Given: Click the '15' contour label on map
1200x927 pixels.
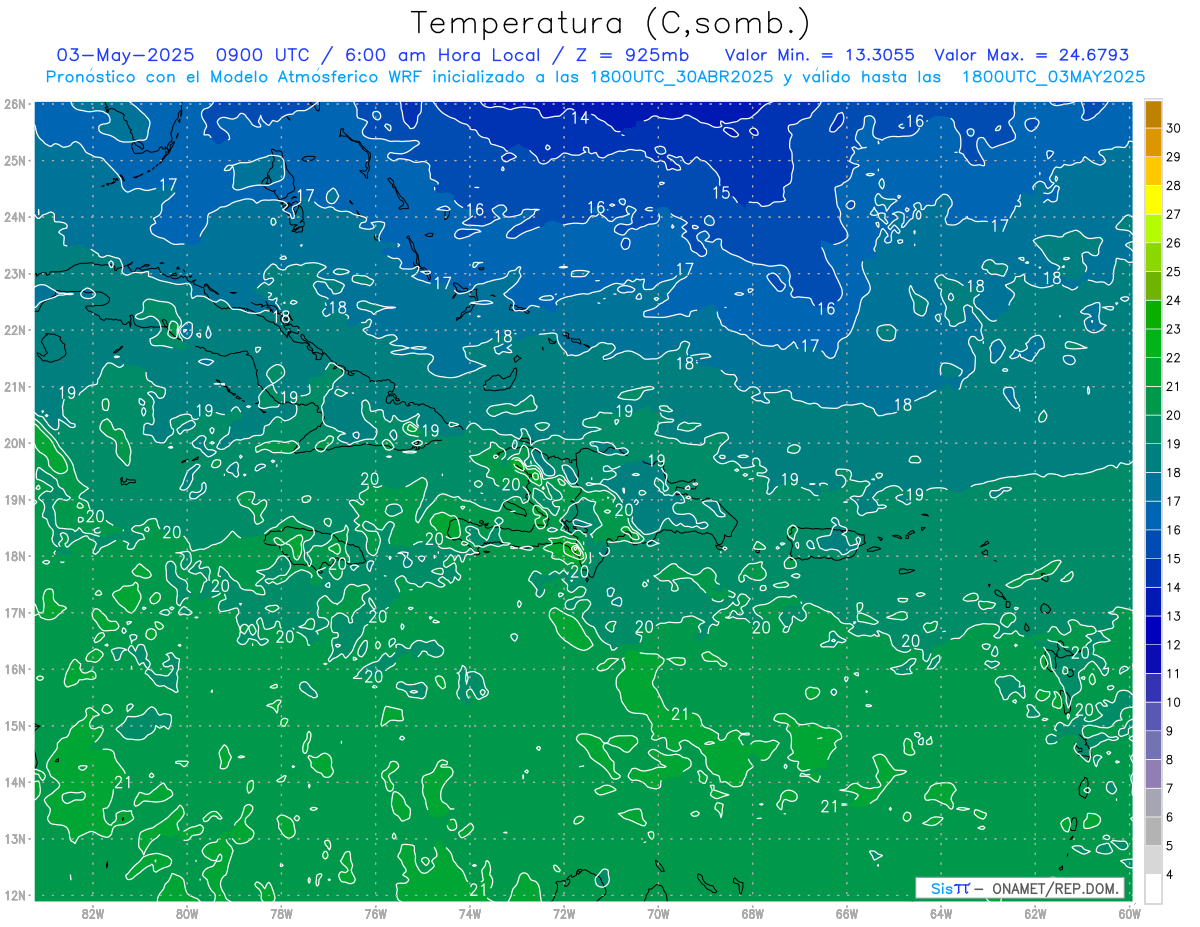Looking at the screenshot, I should 721,193.
